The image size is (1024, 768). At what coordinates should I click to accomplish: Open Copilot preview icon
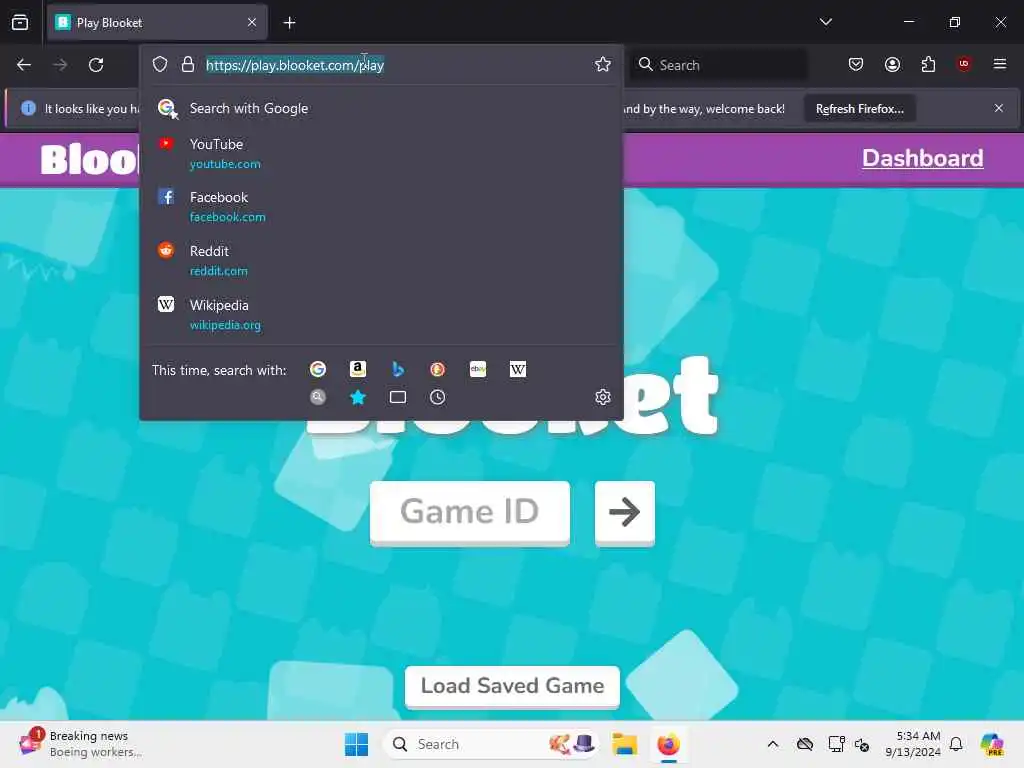click(x=991, y=744)
